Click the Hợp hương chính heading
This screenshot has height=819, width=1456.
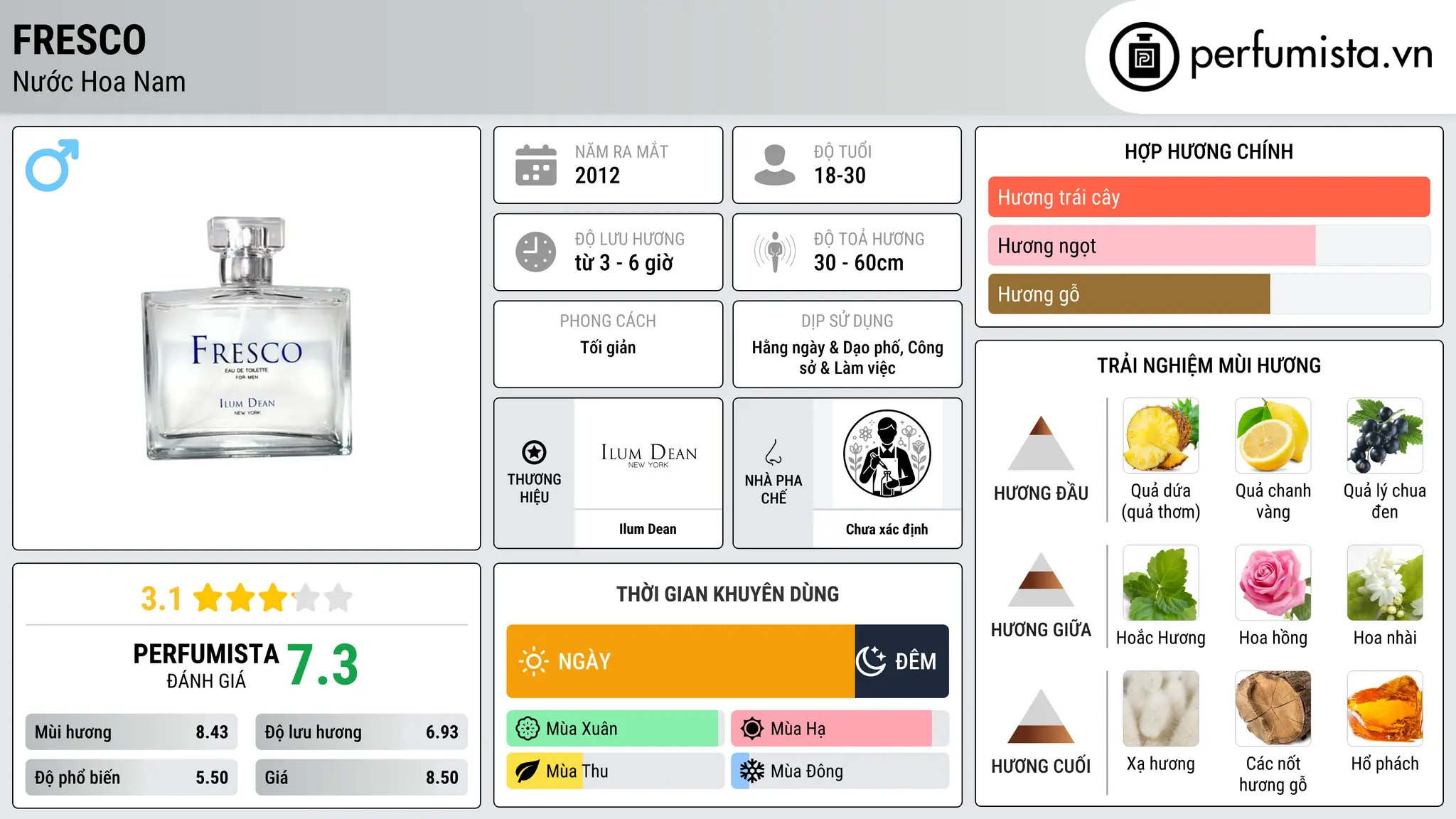pos(1209,151)
